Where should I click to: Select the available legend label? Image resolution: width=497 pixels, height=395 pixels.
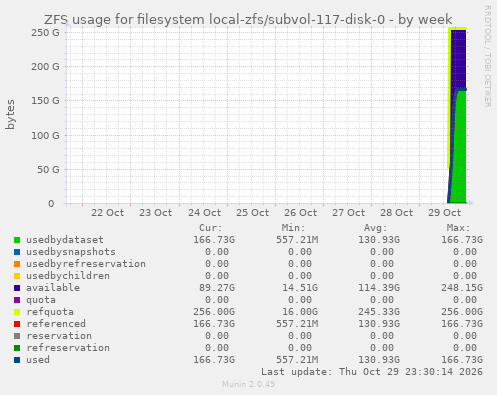point(53,288)
